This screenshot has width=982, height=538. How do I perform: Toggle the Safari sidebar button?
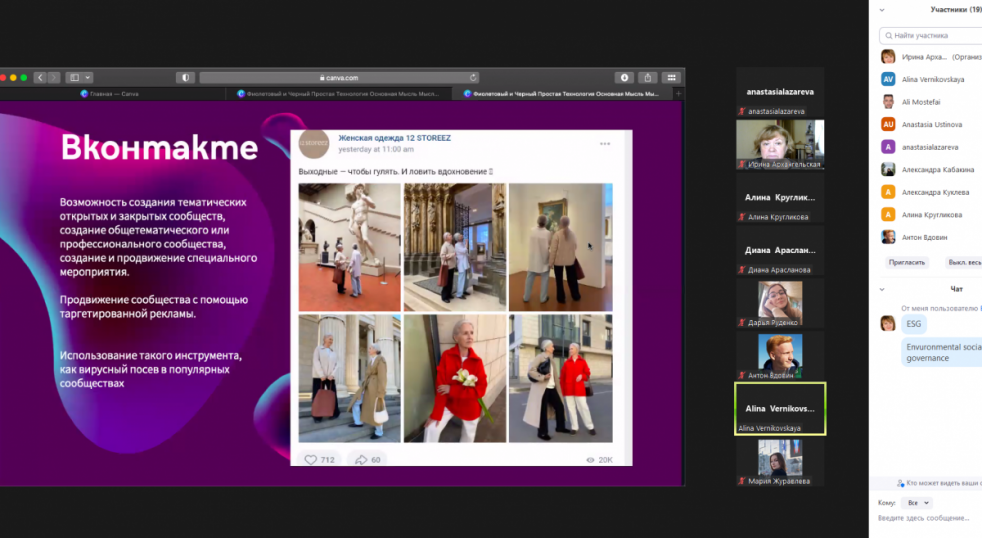(75, 78)
